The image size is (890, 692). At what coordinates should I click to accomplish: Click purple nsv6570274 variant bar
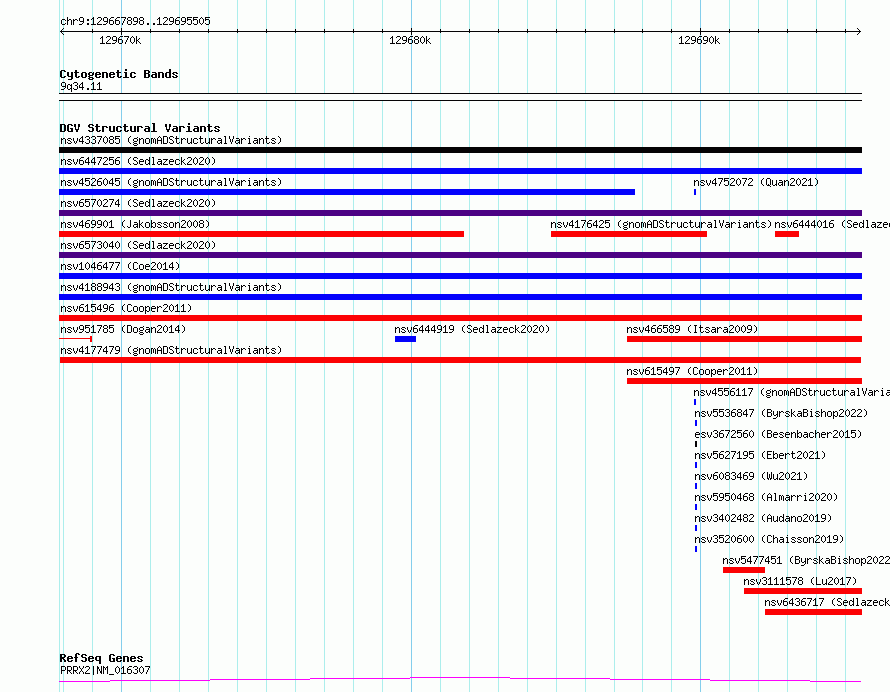pos(460,213)
